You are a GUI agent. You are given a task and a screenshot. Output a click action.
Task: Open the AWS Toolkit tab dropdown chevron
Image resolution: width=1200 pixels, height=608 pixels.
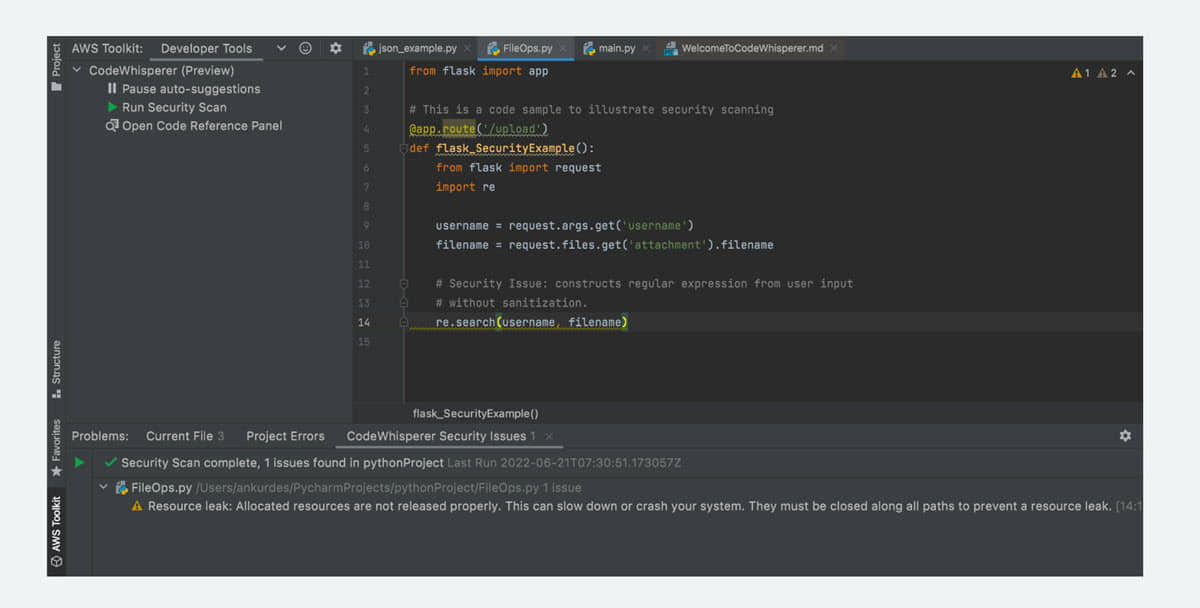[281, 48]
